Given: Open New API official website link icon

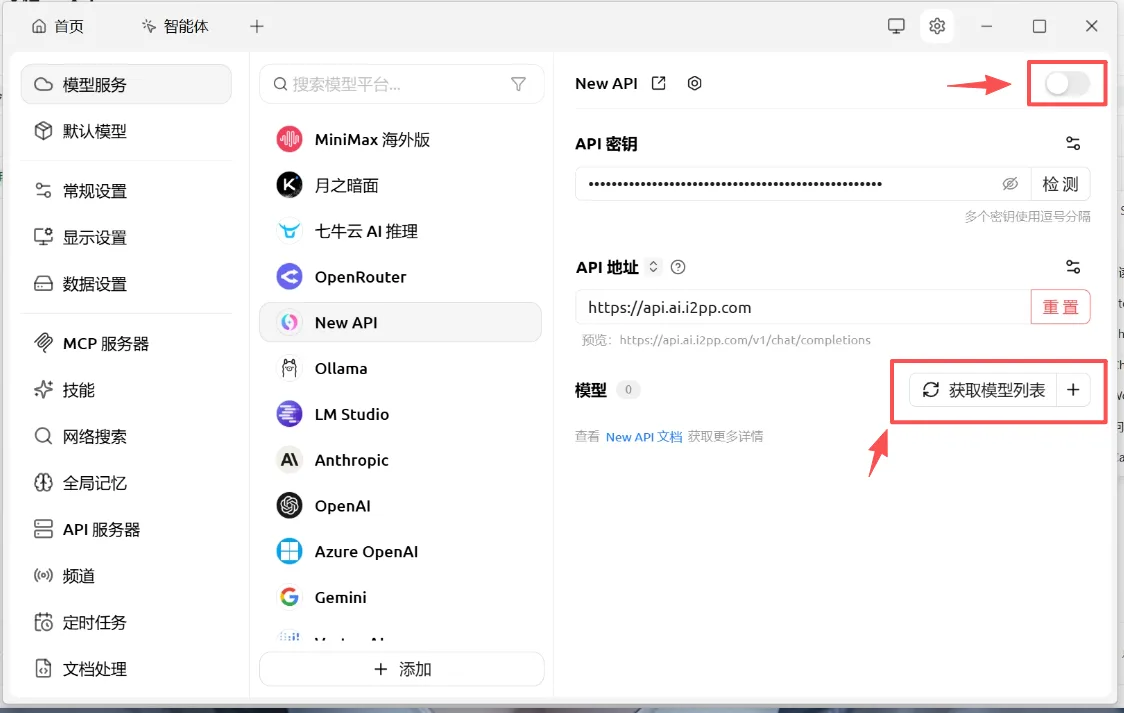Looking at the screenshot, I should (x=658, y=83).
